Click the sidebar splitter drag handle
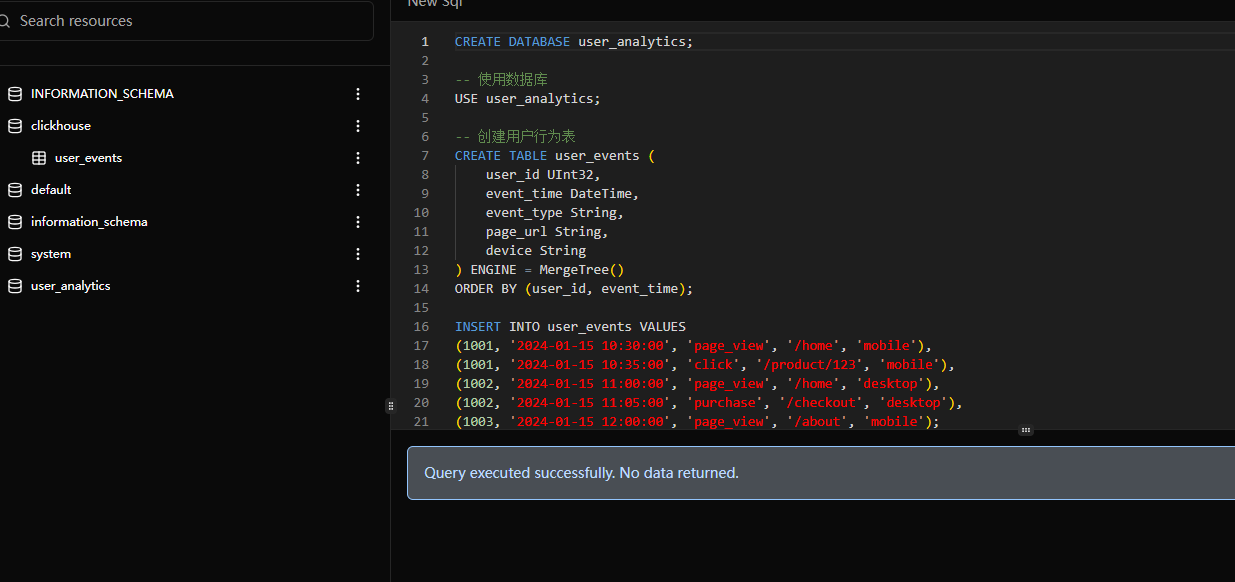Screen dimensions: 1235x582 (390, 406)
